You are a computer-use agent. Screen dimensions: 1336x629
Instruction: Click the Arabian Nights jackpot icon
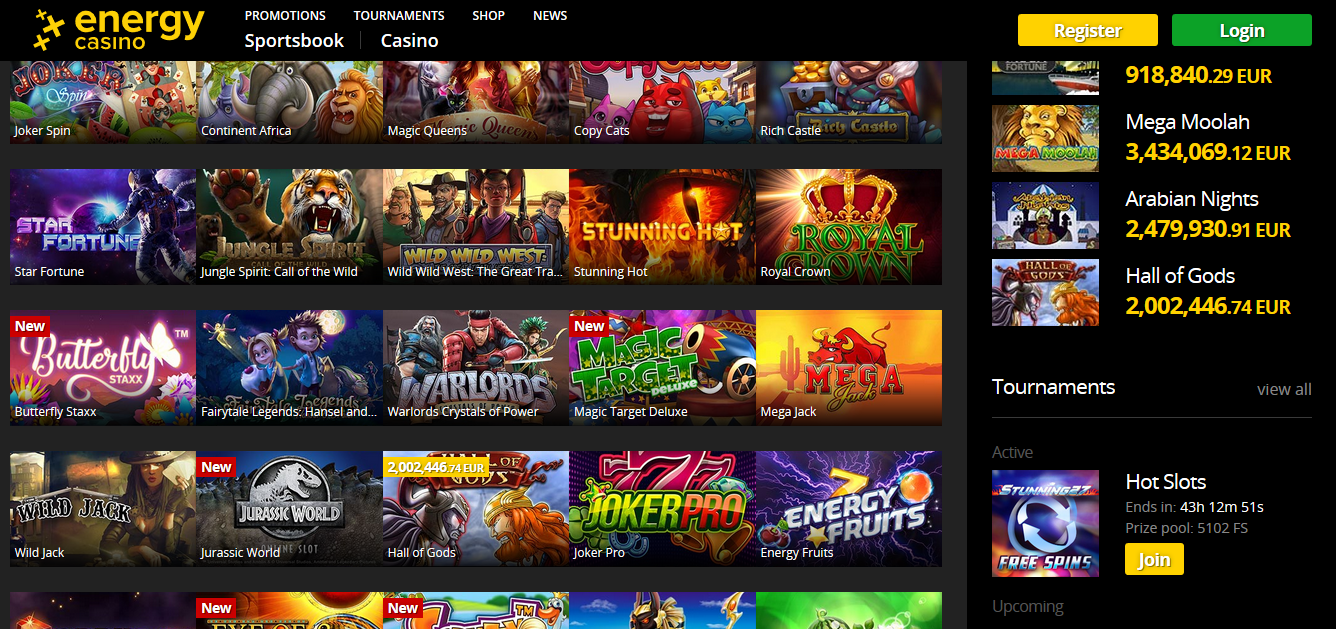(x=1045, y=215)
